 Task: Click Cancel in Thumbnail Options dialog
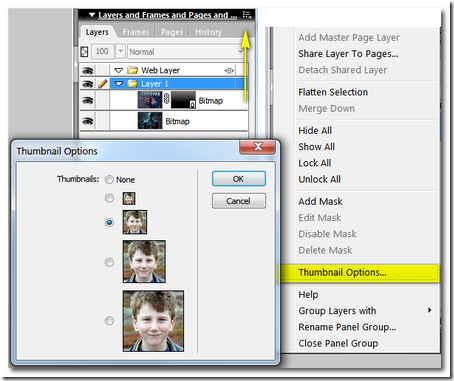pyautogui.click(x=239, y=201)
